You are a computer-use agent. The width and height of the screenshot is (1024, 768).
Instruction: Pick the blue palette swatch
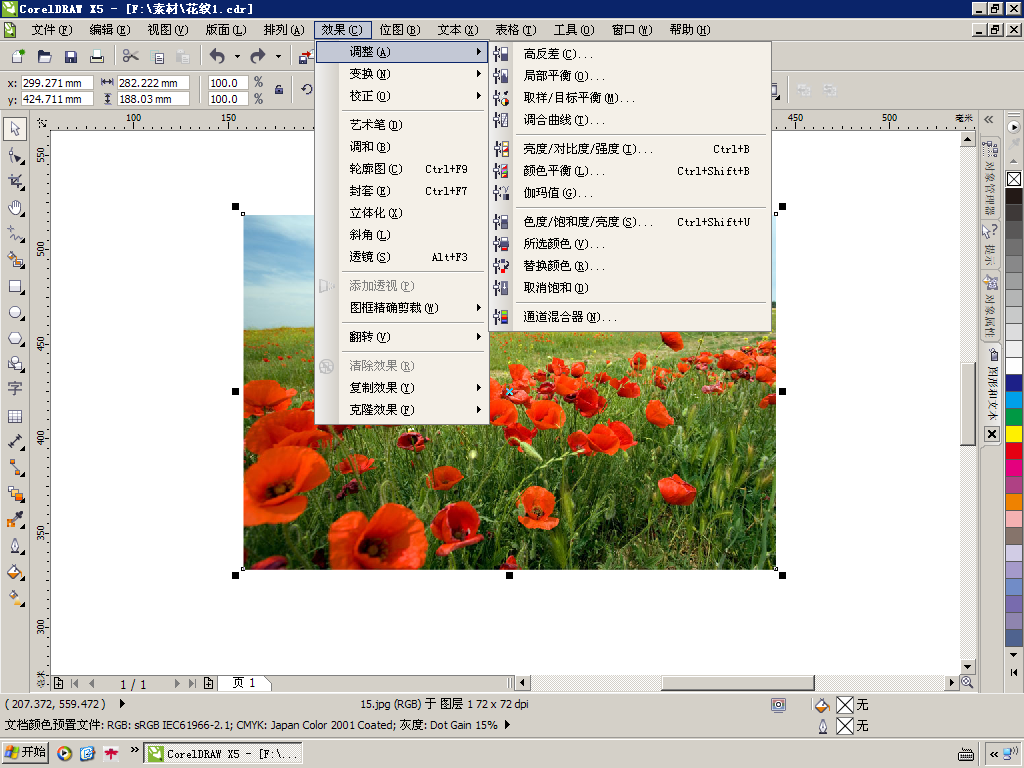(x=1014, y=383)
